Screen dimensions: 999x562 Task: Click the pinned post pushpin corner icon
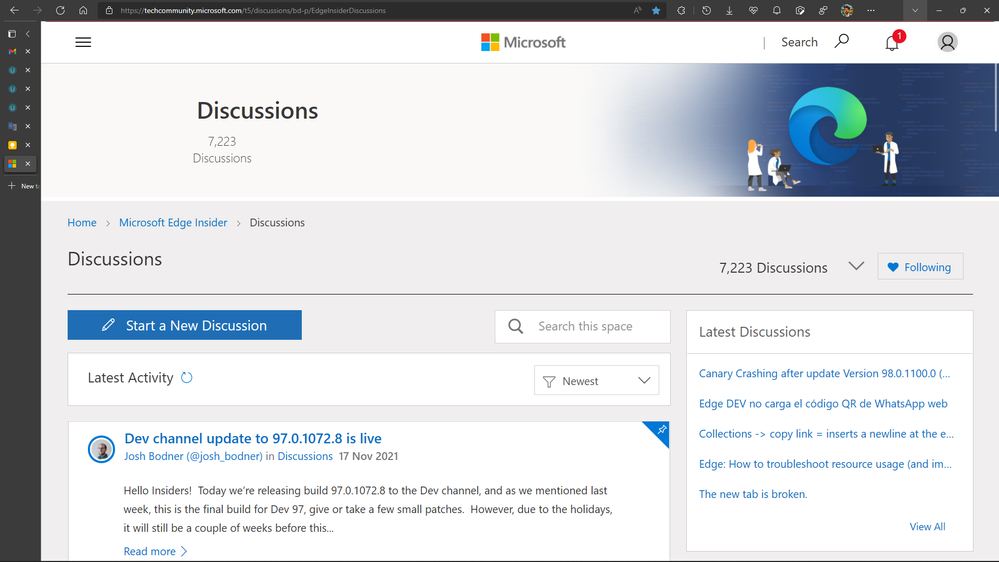coord(661,430)
